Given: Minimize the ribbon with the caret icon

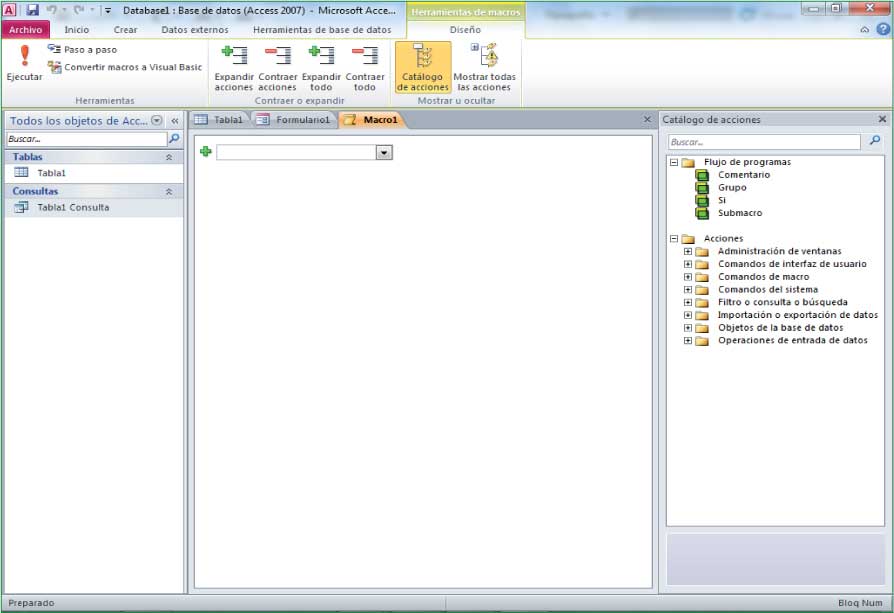Looking at the screenshot, I should (865, 30).
